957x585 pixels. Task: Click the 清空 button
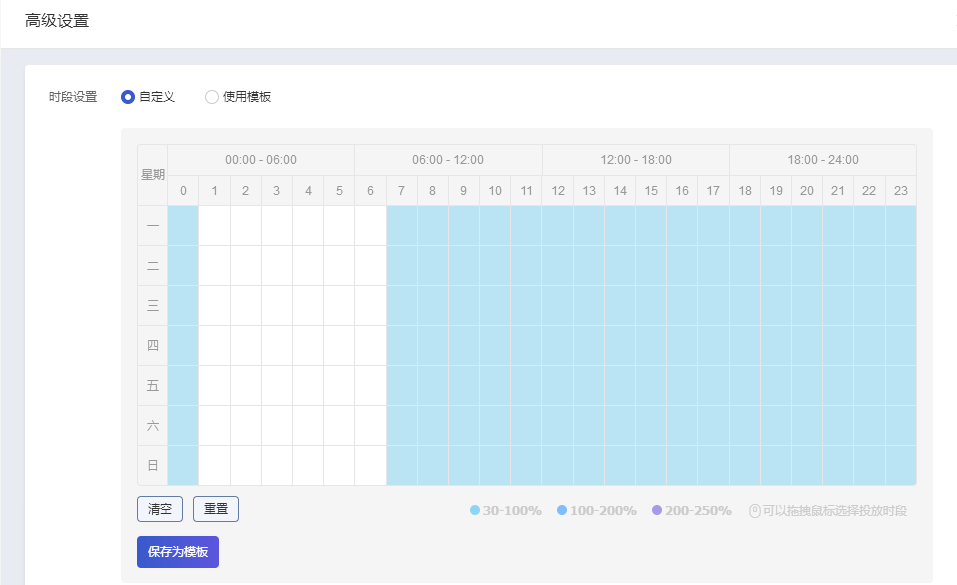160,509
